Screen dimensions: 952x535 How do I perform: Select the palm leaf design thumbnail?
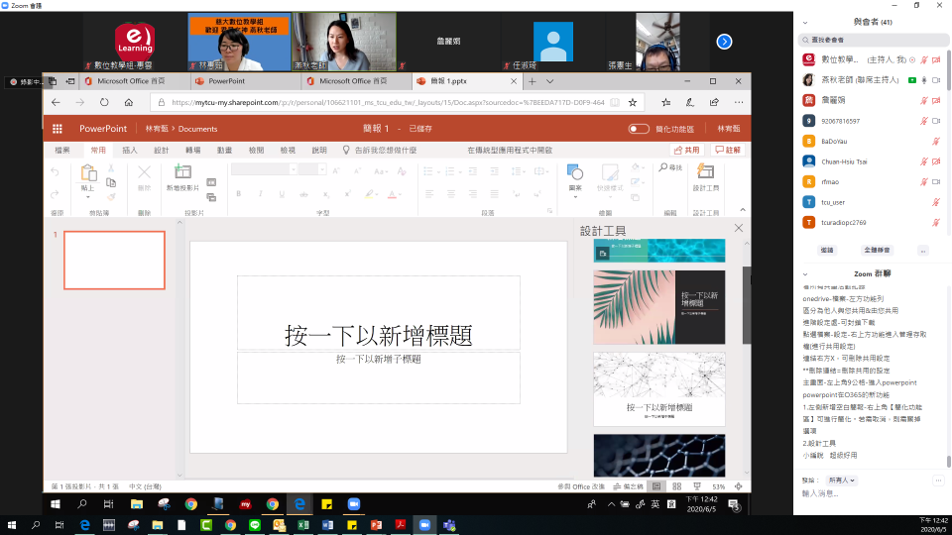pyautogui.click(x=659, y=307)
